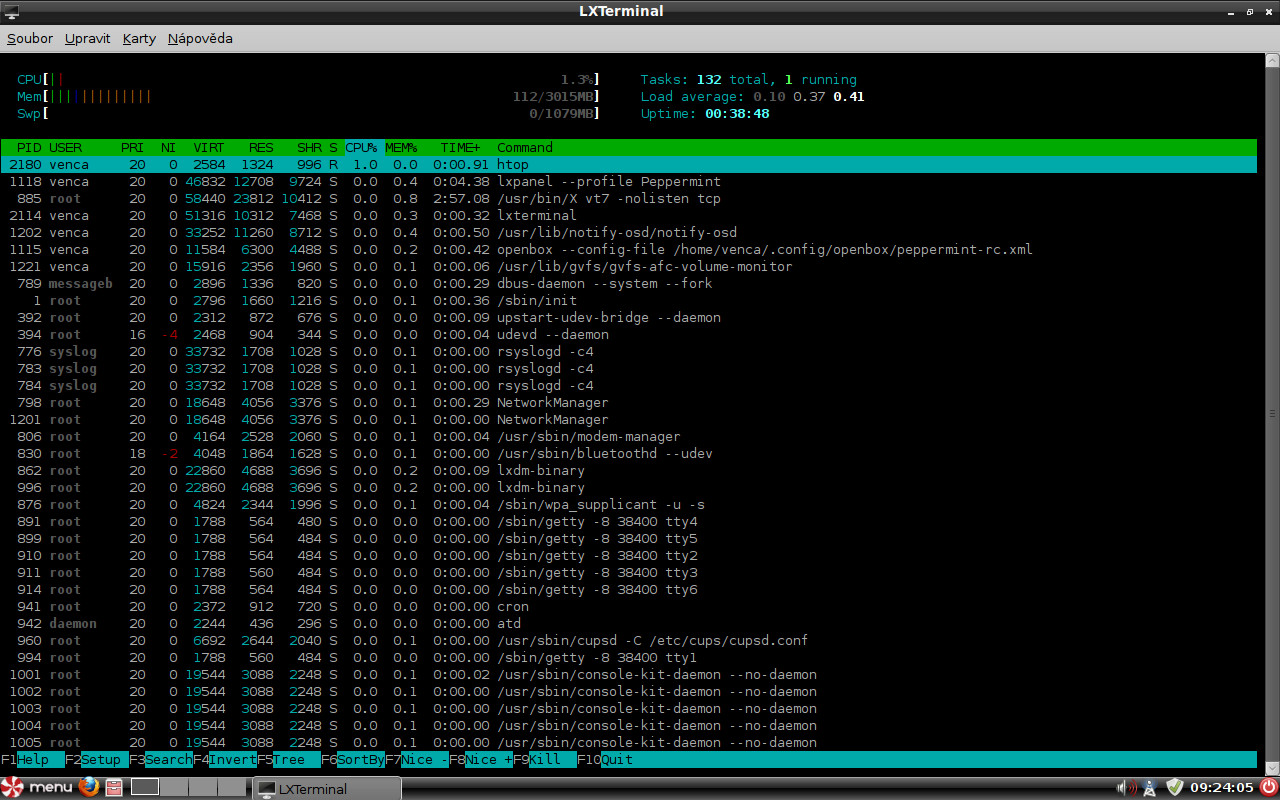Select the getty tty1 process row
The image size is (1280, 800).
point(628,657)
